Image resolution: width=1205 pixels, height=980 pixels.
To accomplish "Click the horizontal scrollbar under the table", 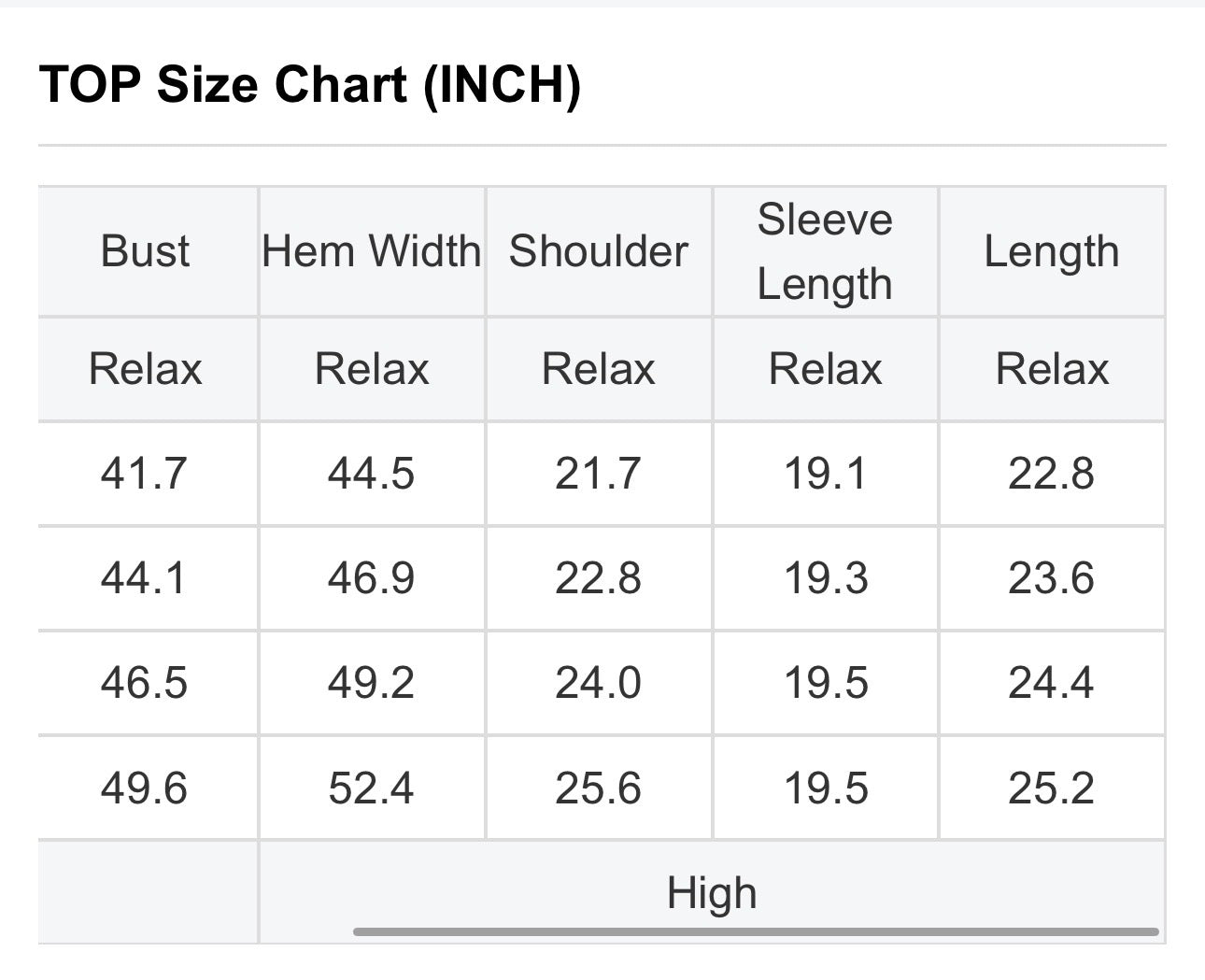I will coord(756,931).
